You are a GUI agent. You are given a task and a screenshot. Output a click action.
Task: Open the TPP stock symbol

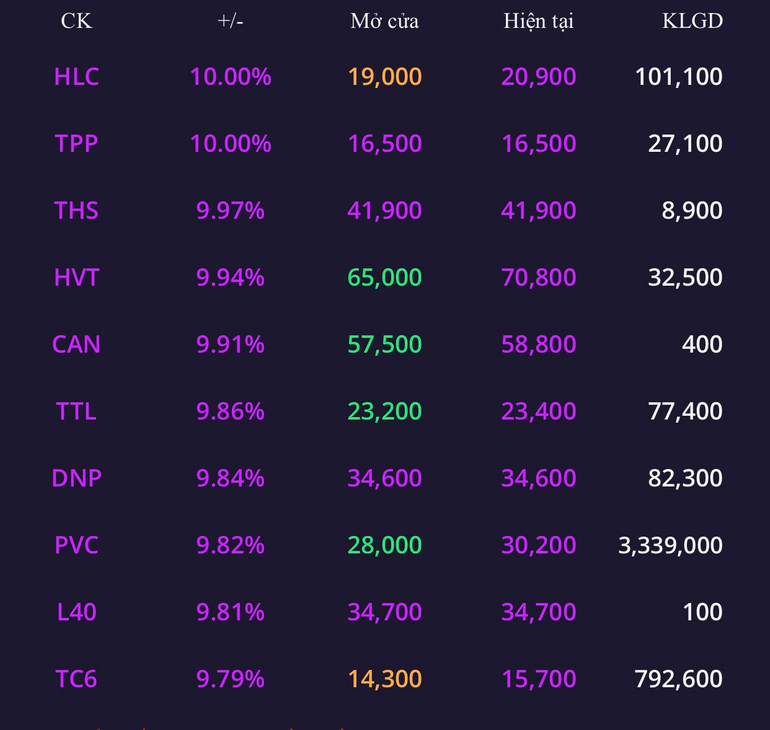coord(76,143)
